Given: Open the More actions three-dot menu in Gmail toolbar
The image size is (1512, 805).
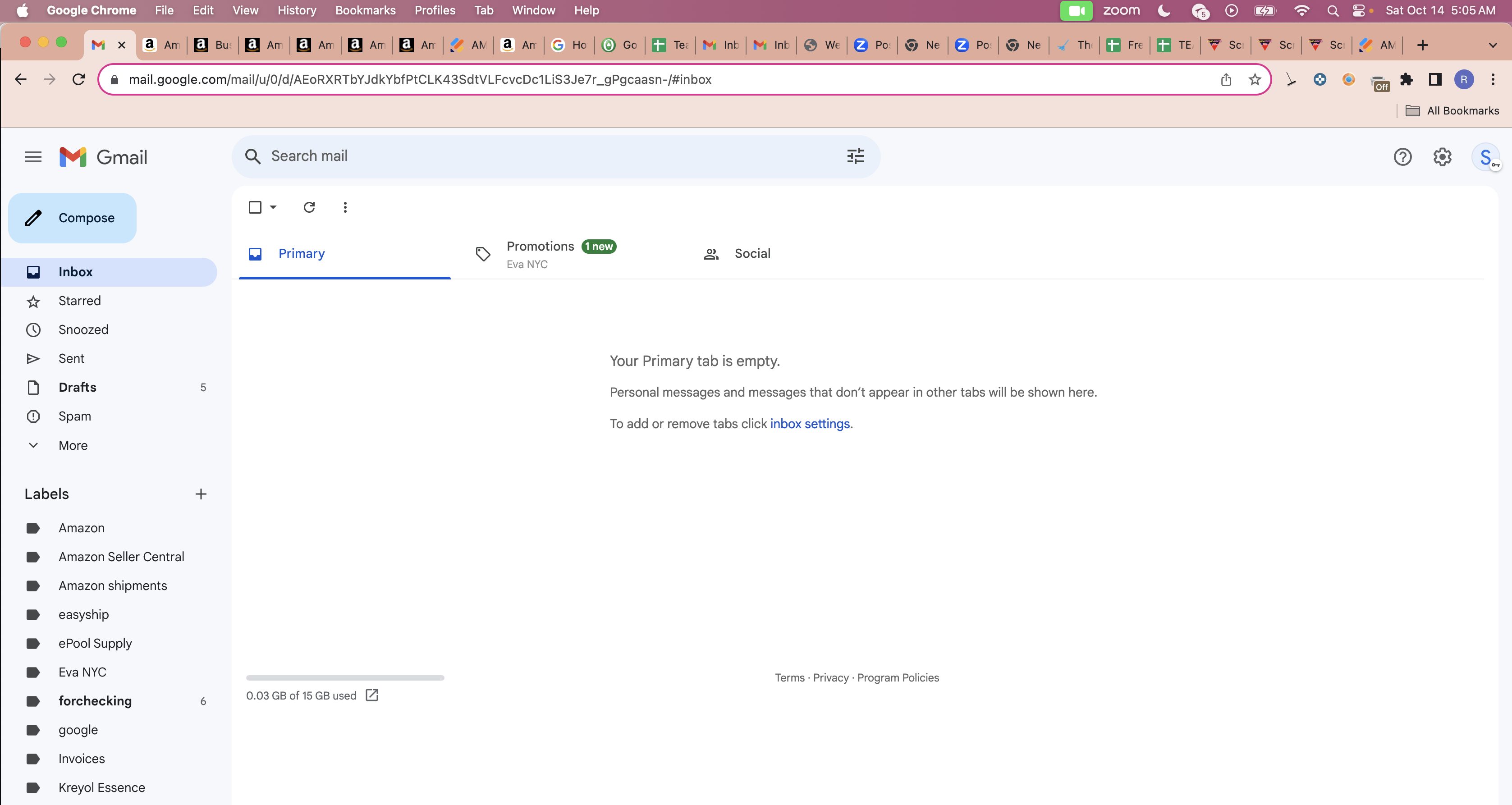Looking at the screenshot, I should (x=345, y=207).
